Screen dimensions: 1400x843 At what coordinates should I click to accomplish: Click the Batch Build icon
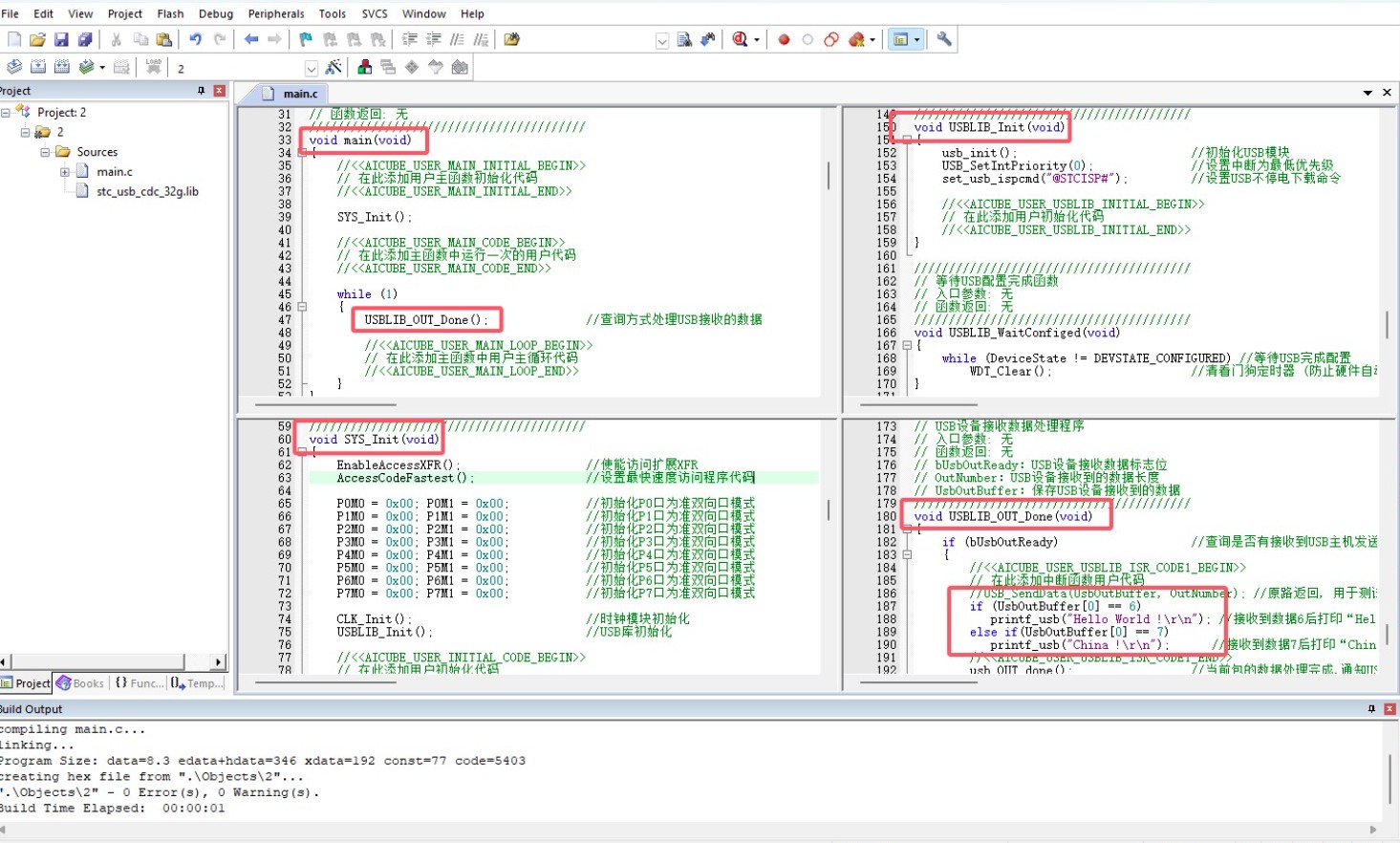pyautogui.click(x=86, y=67)
